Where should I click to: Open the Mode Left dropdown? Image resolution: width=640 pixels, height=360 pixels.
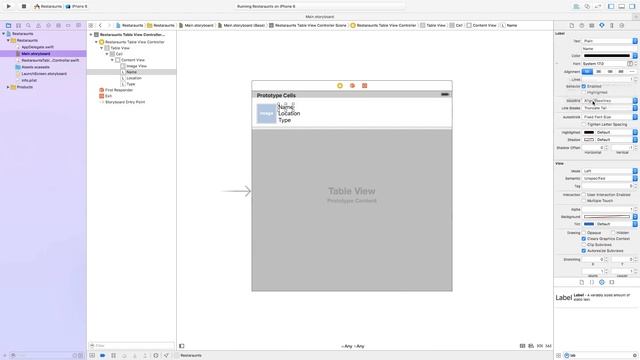(610, 171)
